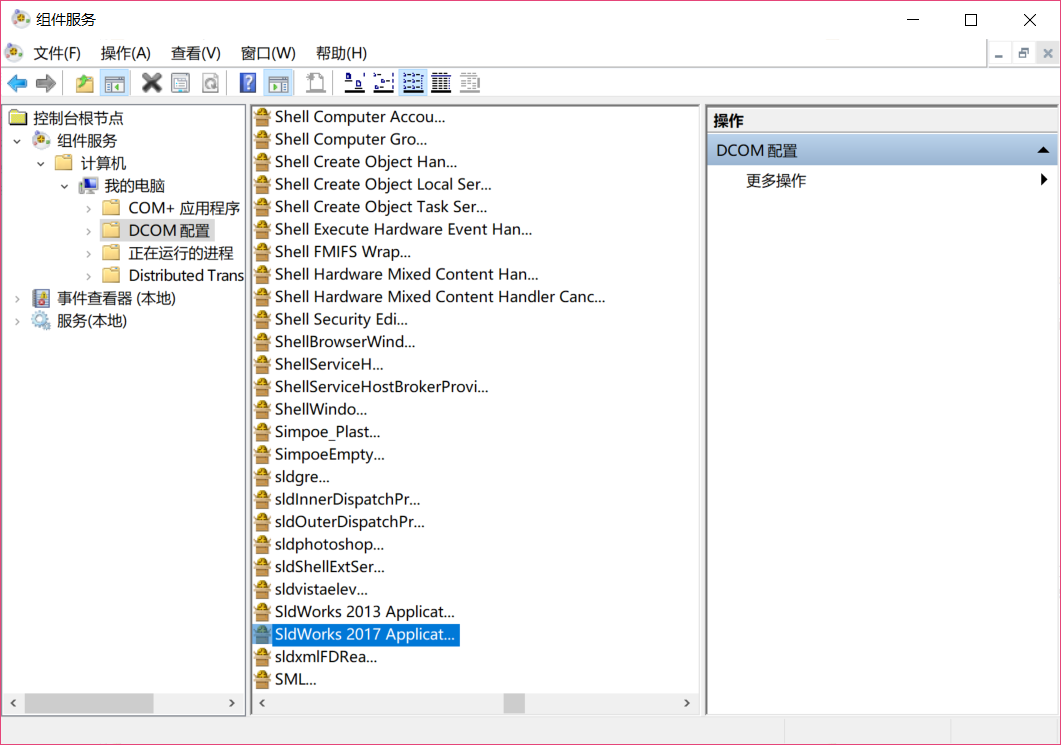Restore the inner MMC child window
1061x745 pixels.
pyautogui.click(x=1023, y=53)
